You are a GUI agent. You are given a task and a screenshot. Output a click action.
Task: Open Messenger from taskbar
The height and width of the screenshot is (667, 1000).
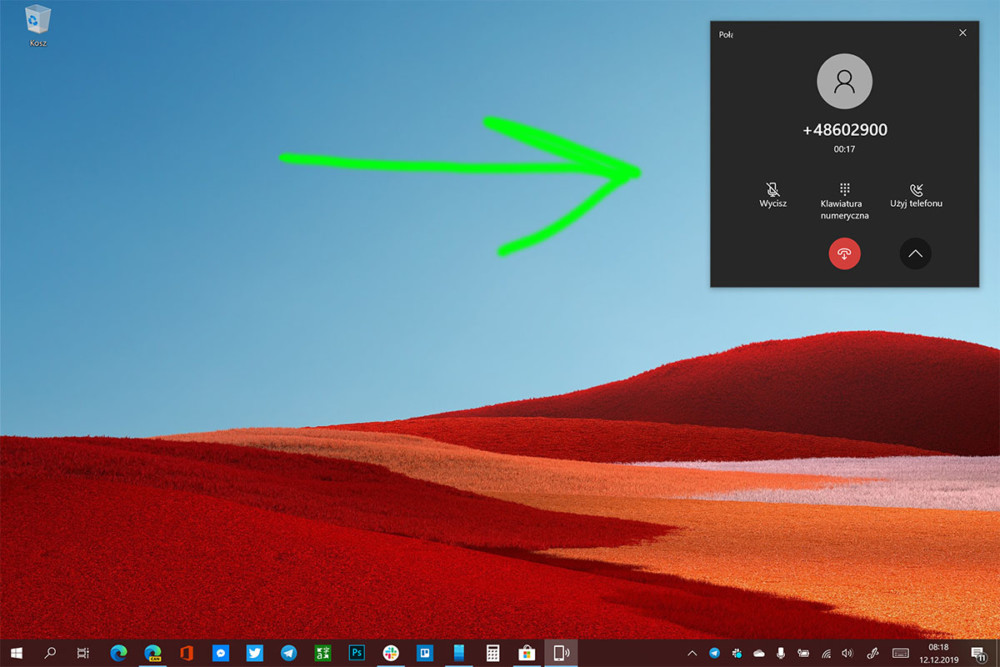221,653
